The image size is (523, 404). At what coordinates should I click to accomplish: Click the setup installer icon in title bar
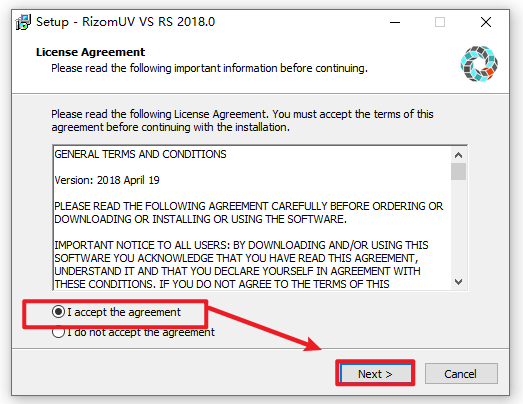[23, 22]
